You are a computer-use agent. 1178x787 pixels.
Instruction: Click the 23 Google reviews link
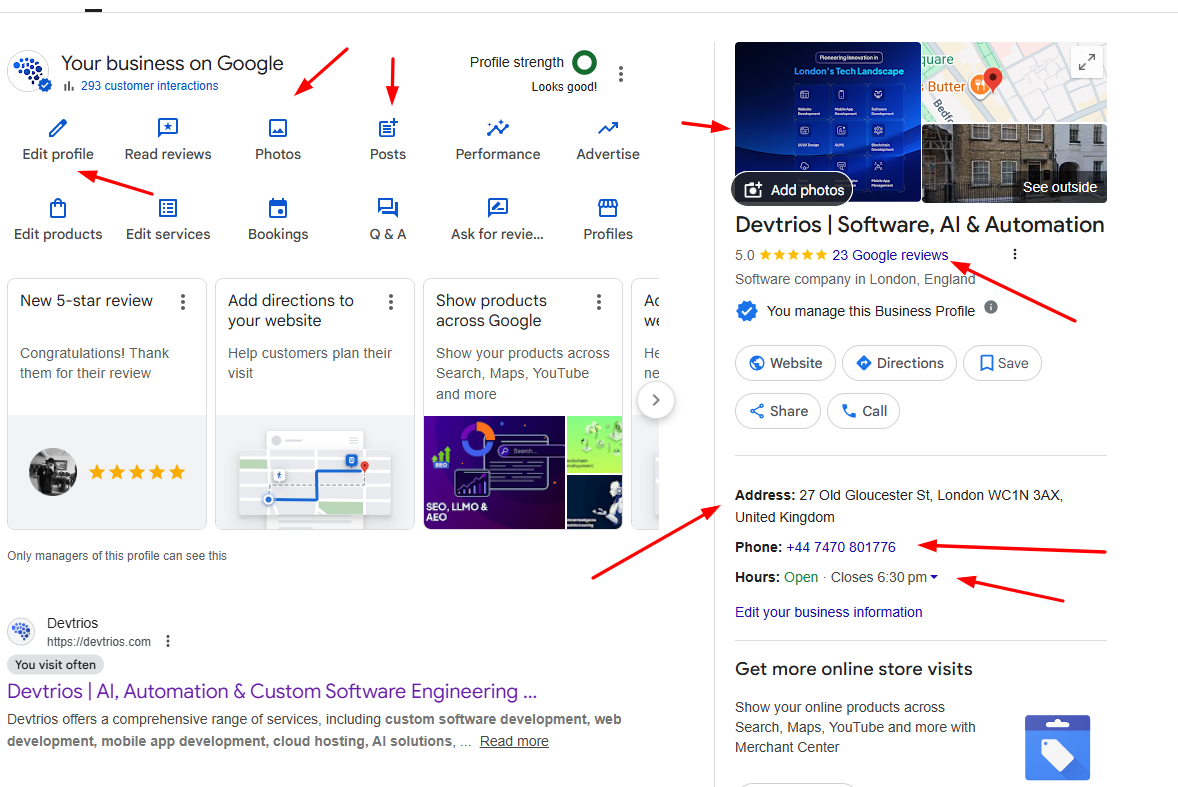889,255
